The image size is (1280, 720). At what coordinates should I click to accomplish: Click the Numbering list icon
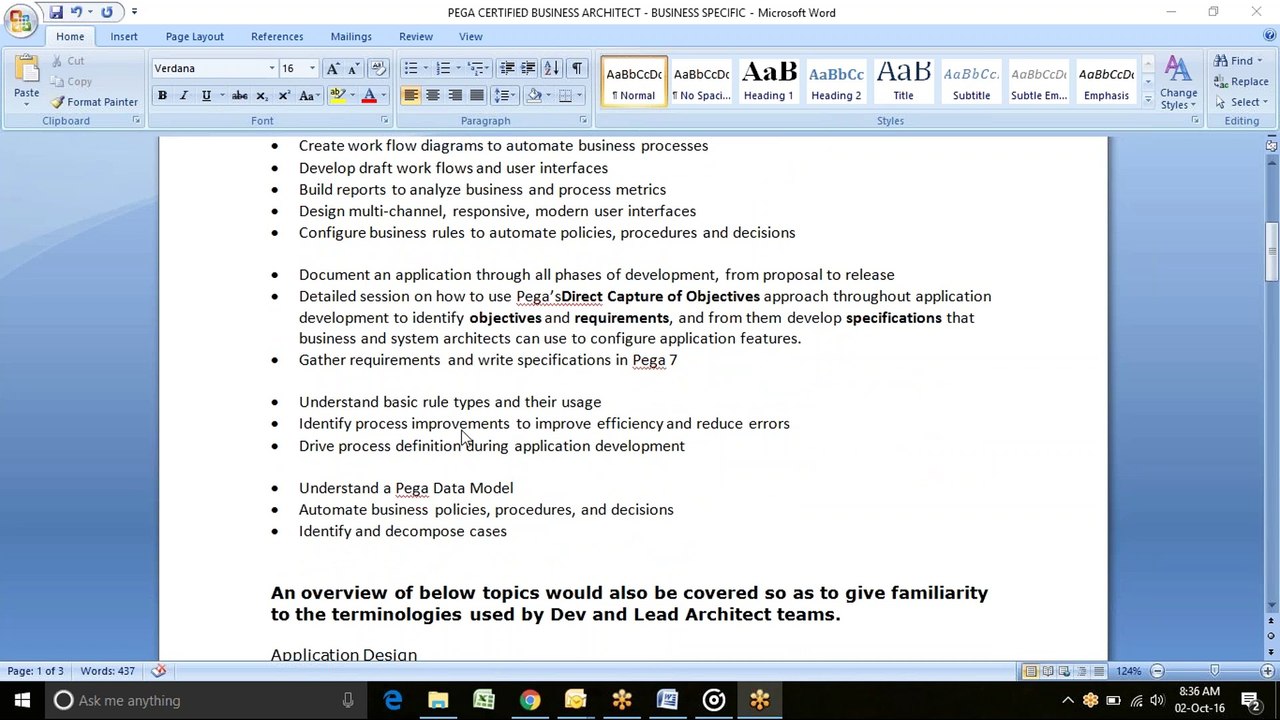(x=443, y=68)
